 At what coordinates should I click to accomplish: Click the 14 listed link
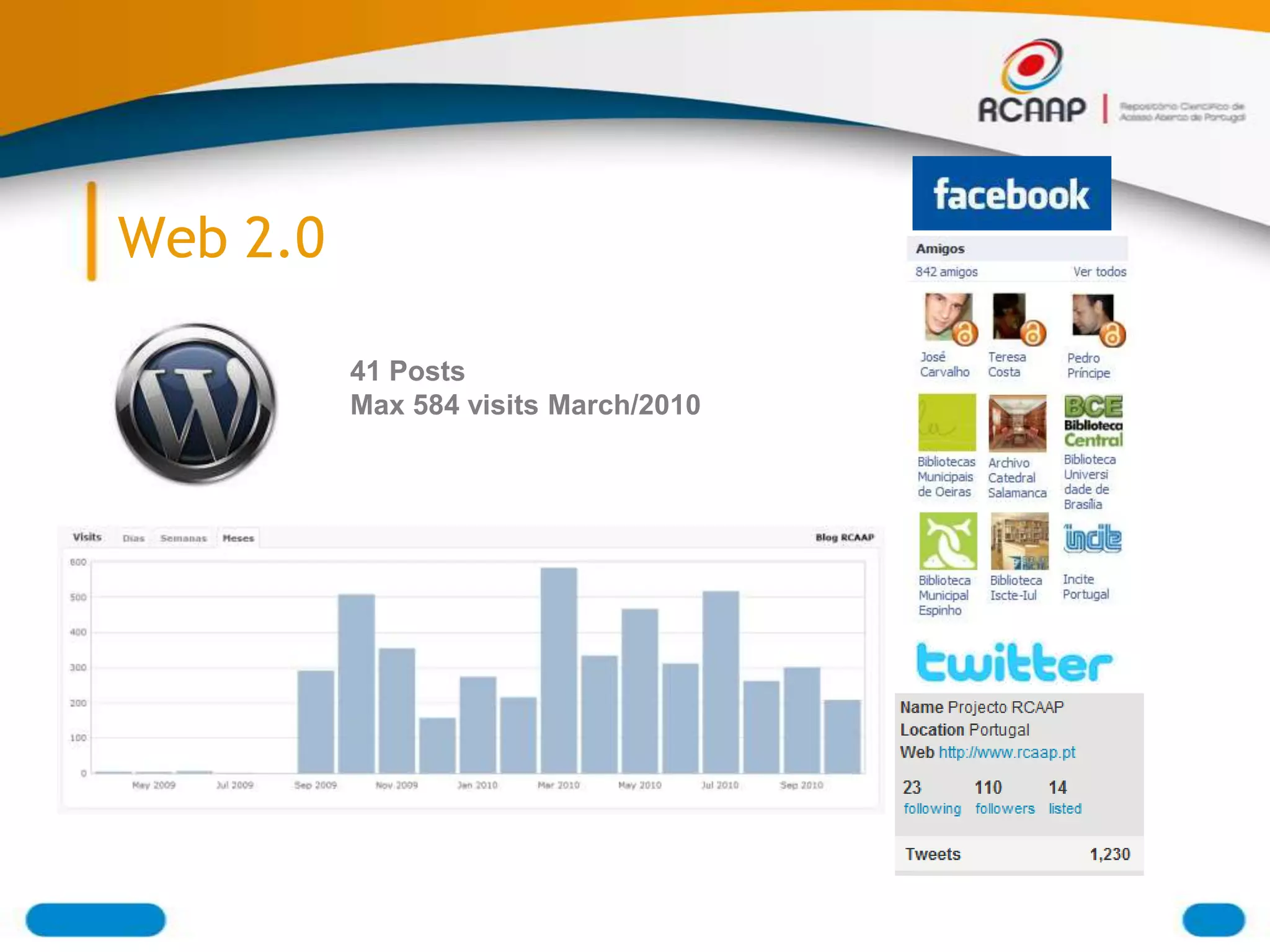1065,797
